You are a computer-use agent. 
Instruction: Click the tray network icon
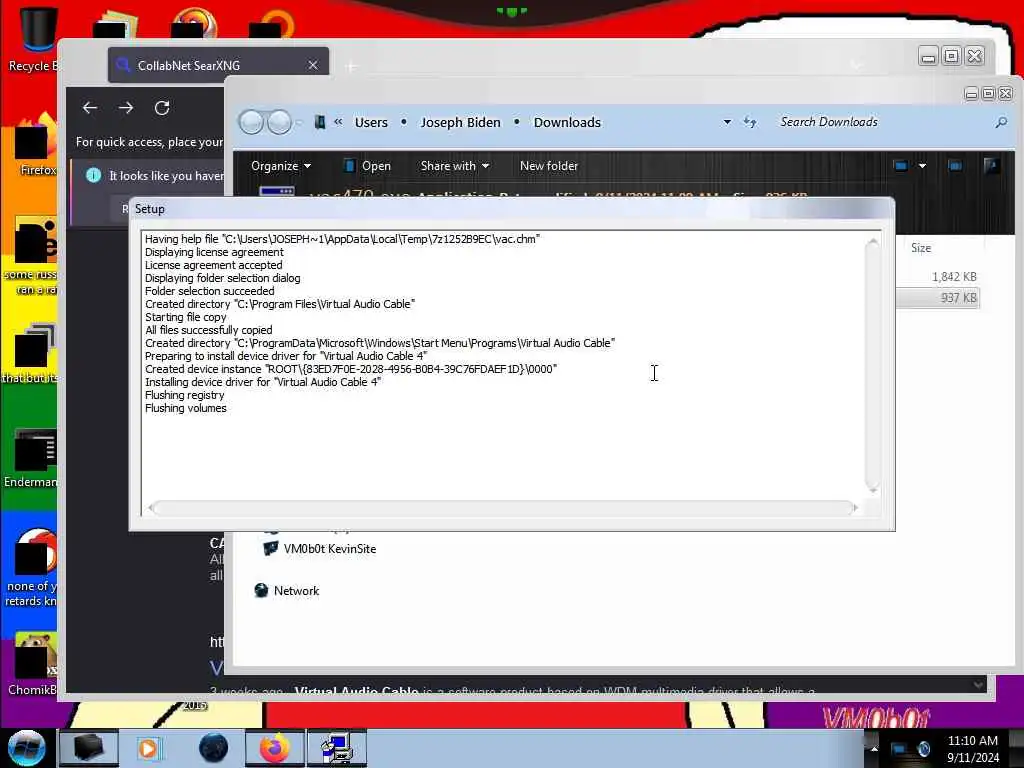(x=899, y=748)
